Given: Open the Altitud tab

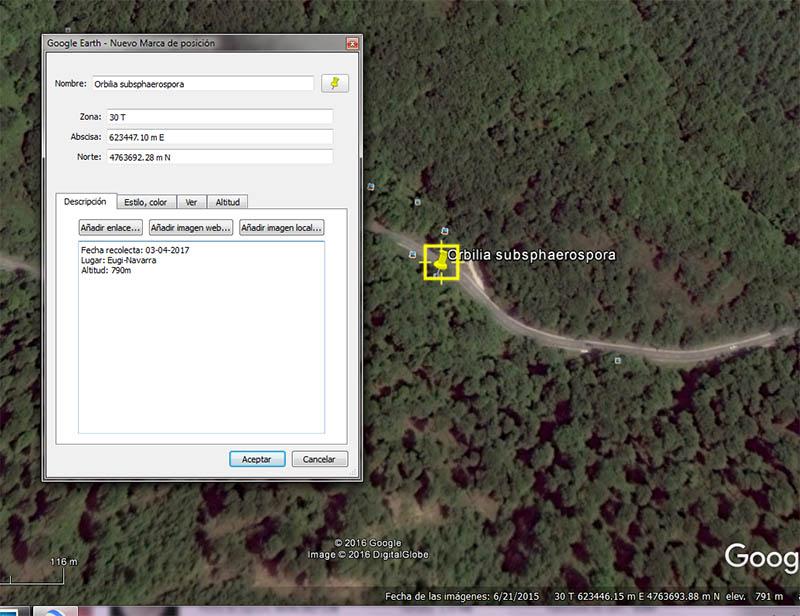Looking at the screenshot, I should pyautogui.click(x=228, y=202).
